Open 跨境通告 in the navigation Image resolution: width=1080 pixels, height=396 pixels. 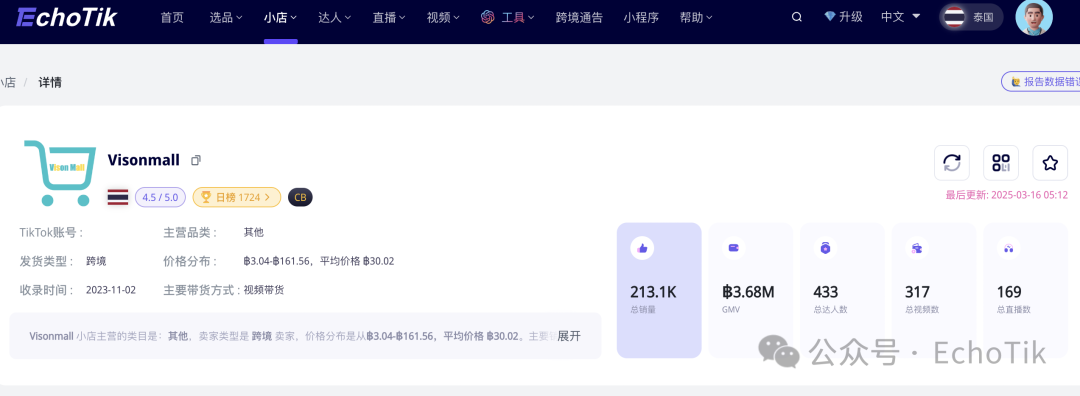point(579,18)
